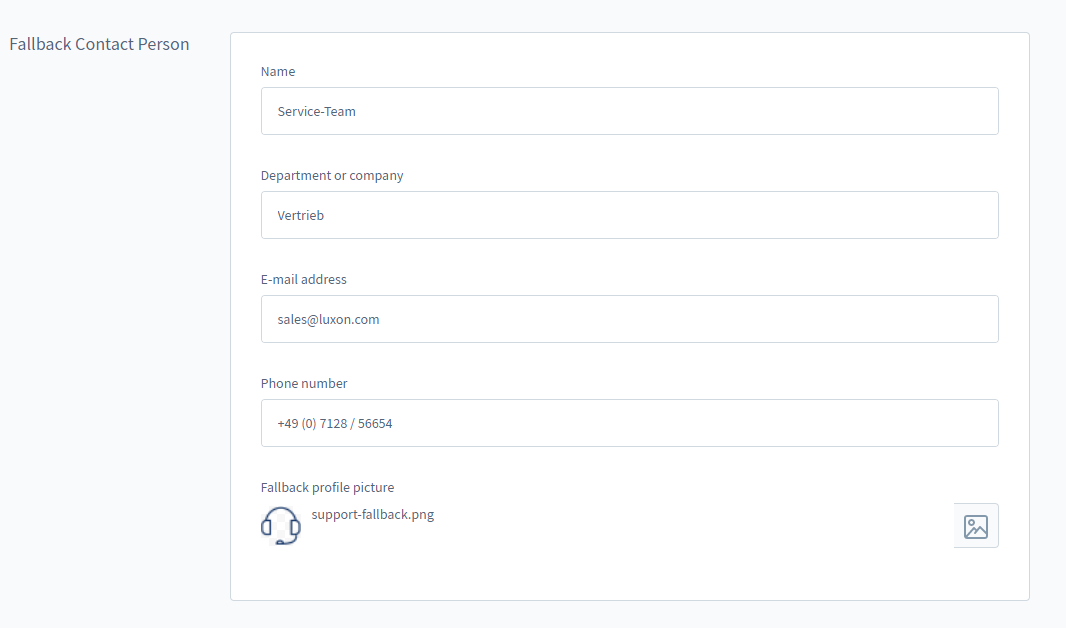The height and width of the screenshot is (628, 1066).
Task: Click the Phone number label
Action: (304, 384)
